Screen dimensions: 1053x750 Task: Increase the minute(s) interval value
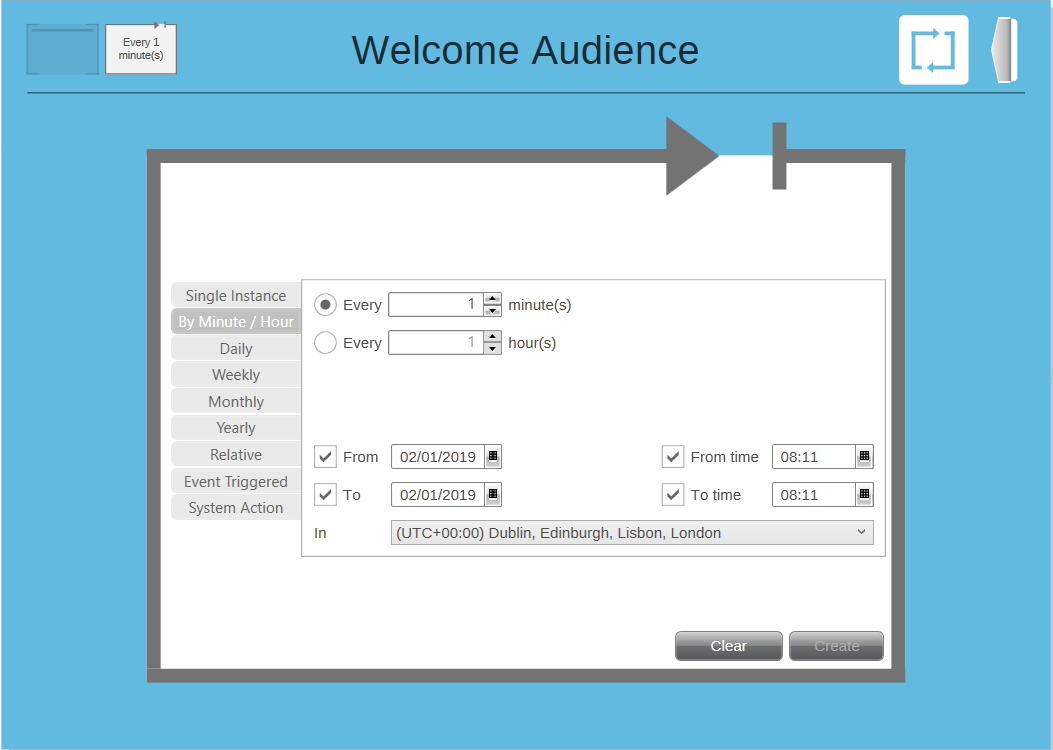click(x=493, y=299)
